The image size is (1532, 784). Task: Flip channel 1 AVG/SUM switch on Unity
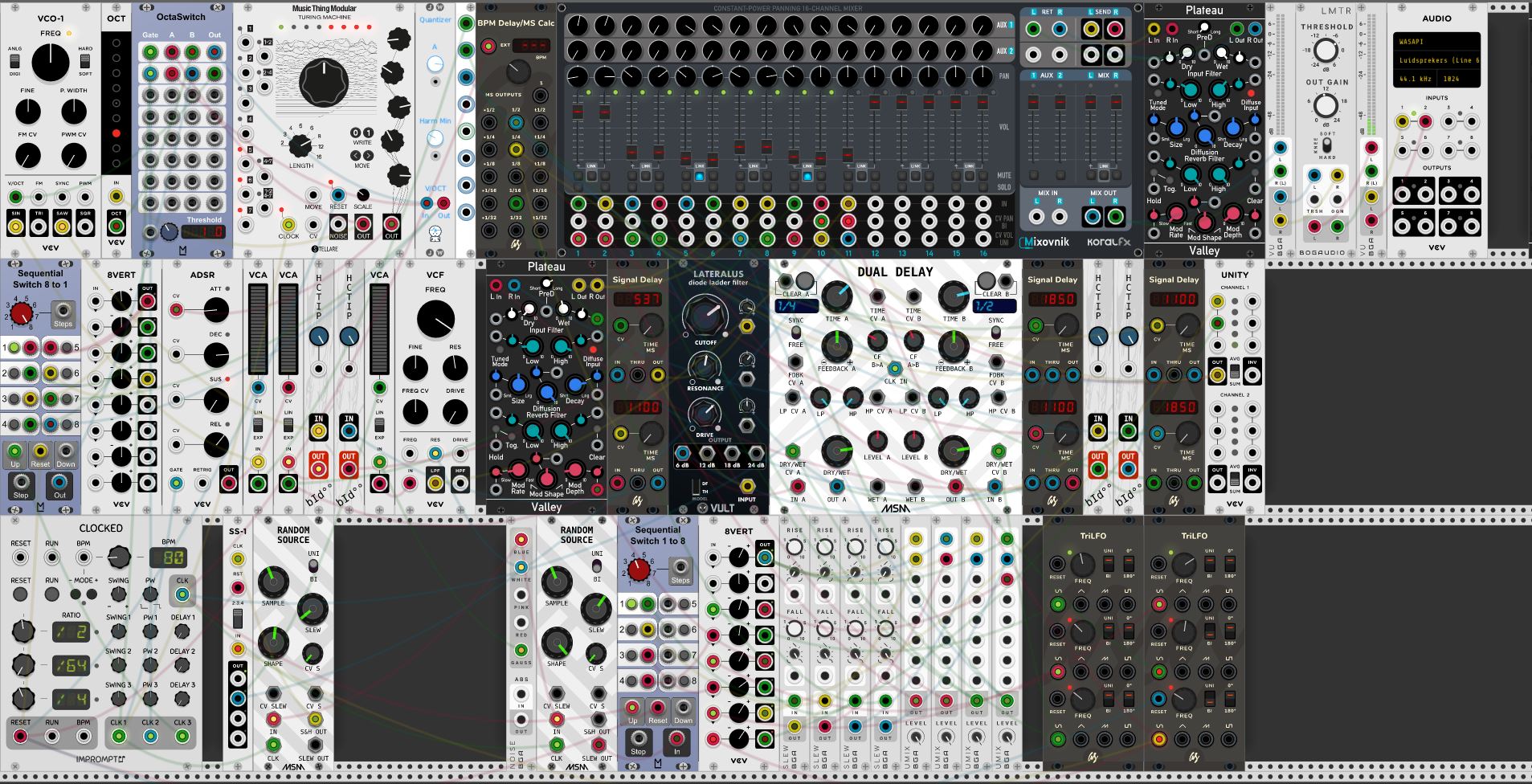tap(1235, 372)
